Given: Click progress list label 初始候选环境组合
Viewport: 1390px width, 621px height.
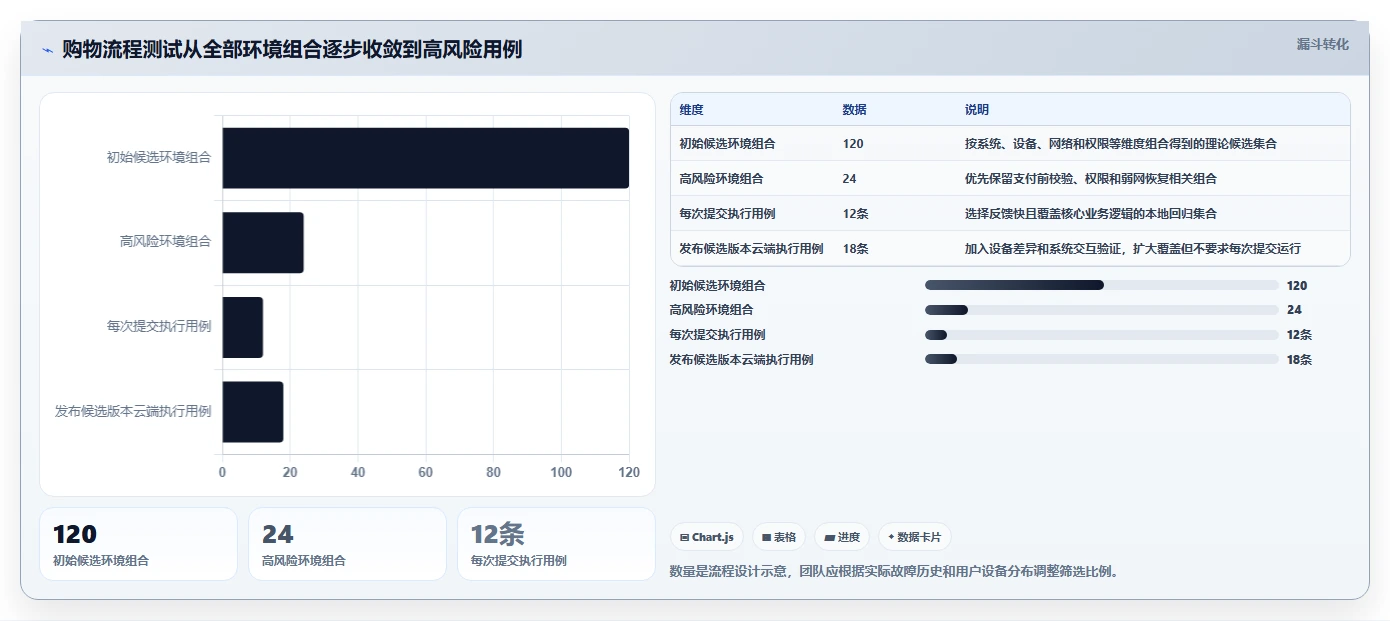Looking at the screenshot, I should [717, 286].
